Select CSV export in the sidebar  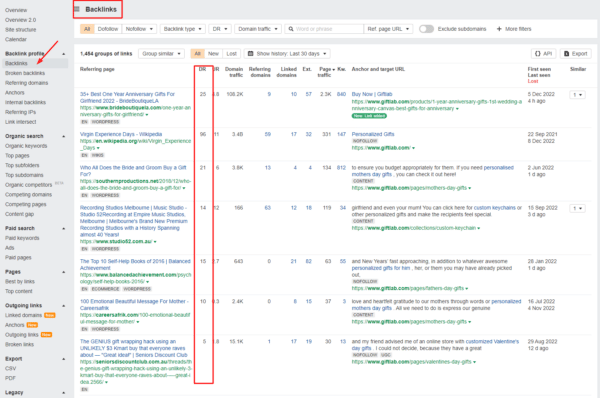(11, 368)
